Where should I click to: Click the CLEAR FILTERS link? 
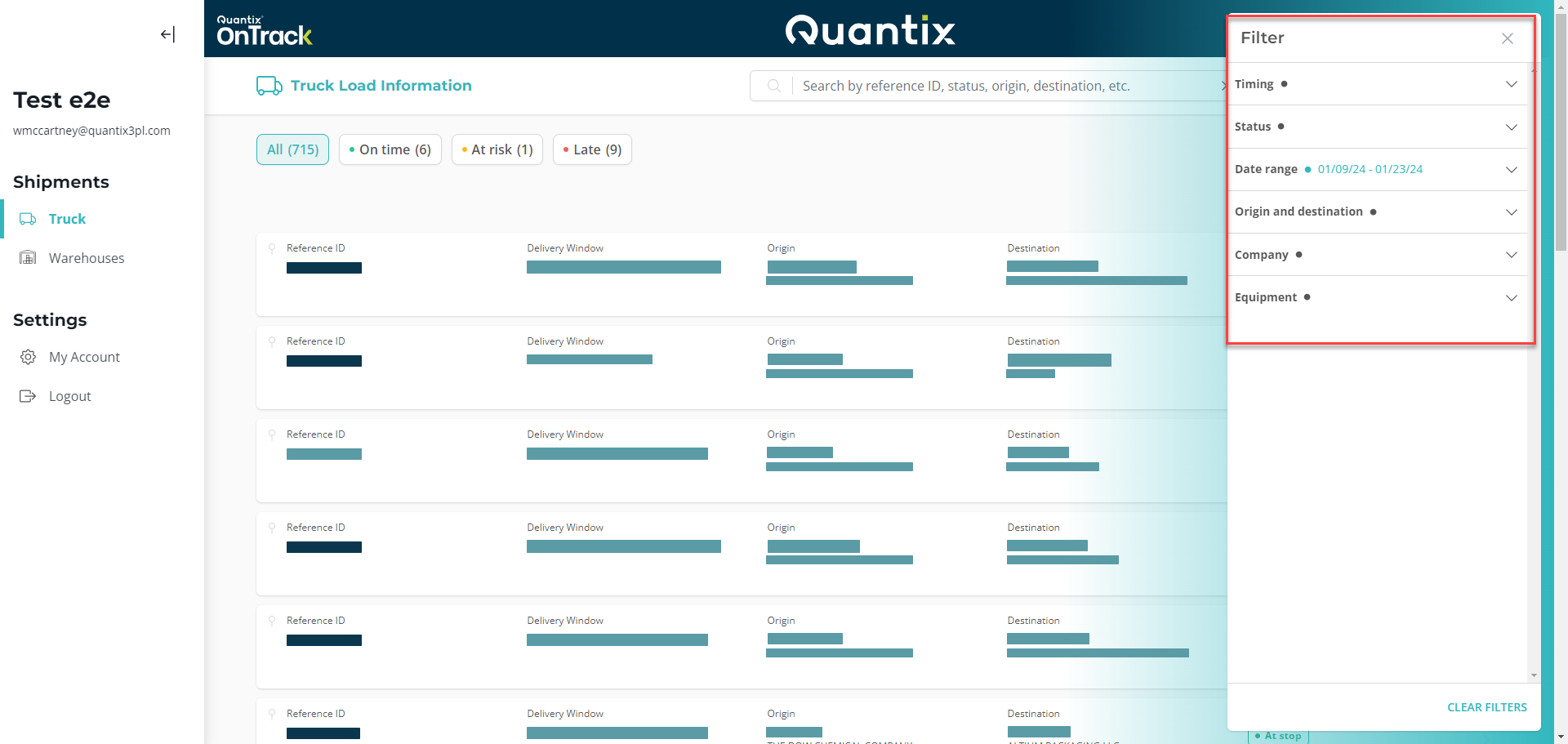pyautogui.click(x=1486, y=707)
